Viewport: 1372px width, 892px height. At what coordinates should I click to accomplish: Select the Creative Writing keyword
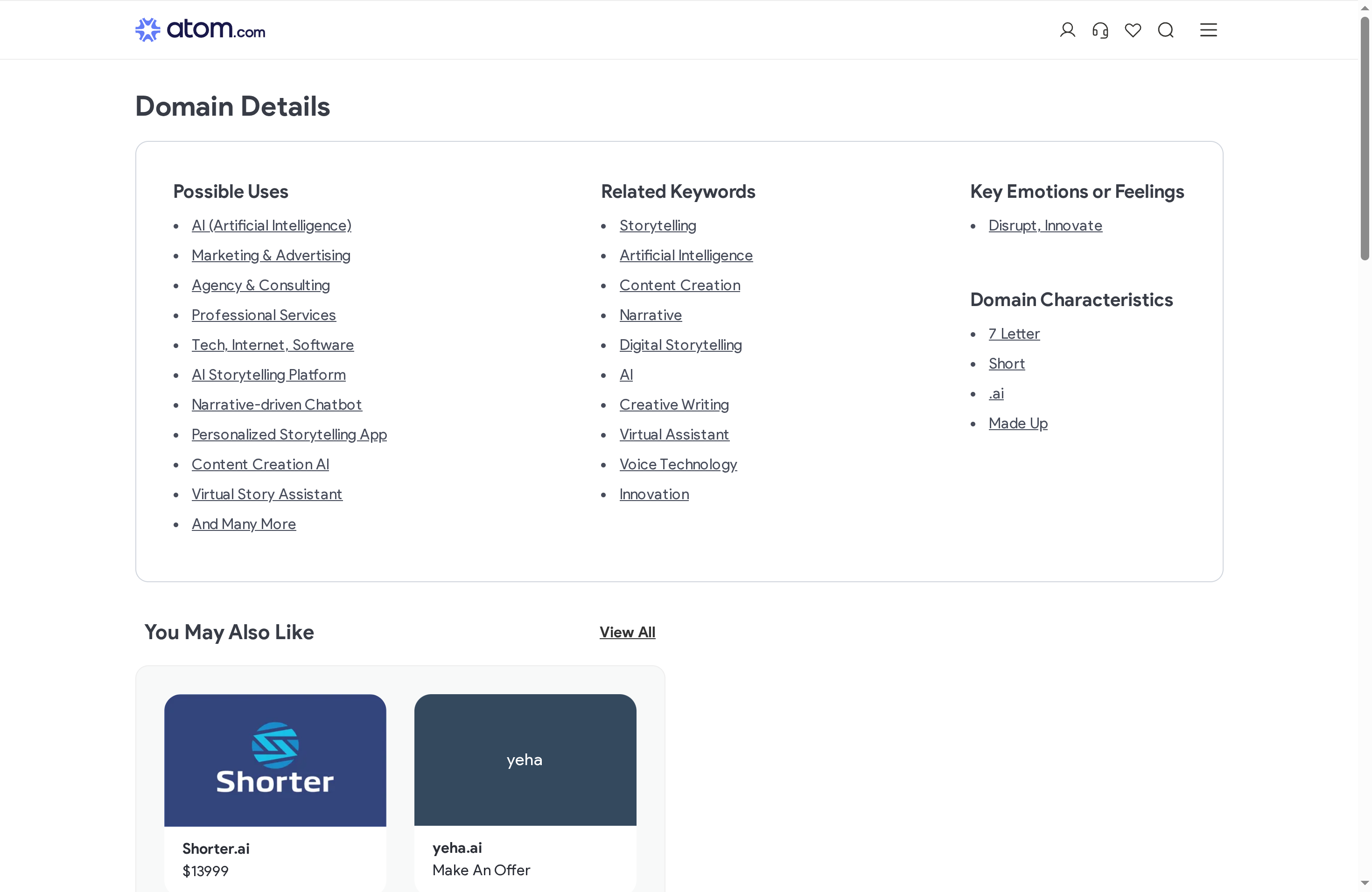point(674,404)
